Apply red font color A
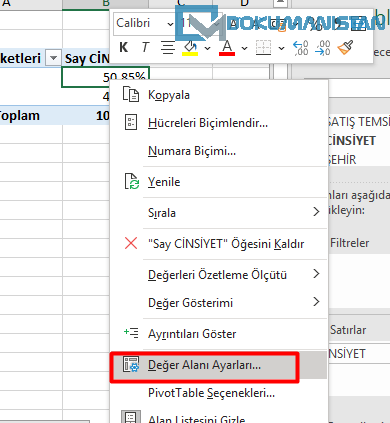Image resolution: width=390 pixels, height=423 pixels. (x=227, y=48)
